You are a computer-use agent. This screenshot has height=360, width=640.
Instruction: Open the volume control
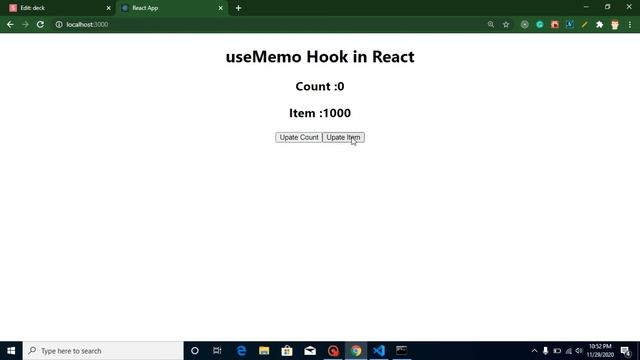pos(579,351)
